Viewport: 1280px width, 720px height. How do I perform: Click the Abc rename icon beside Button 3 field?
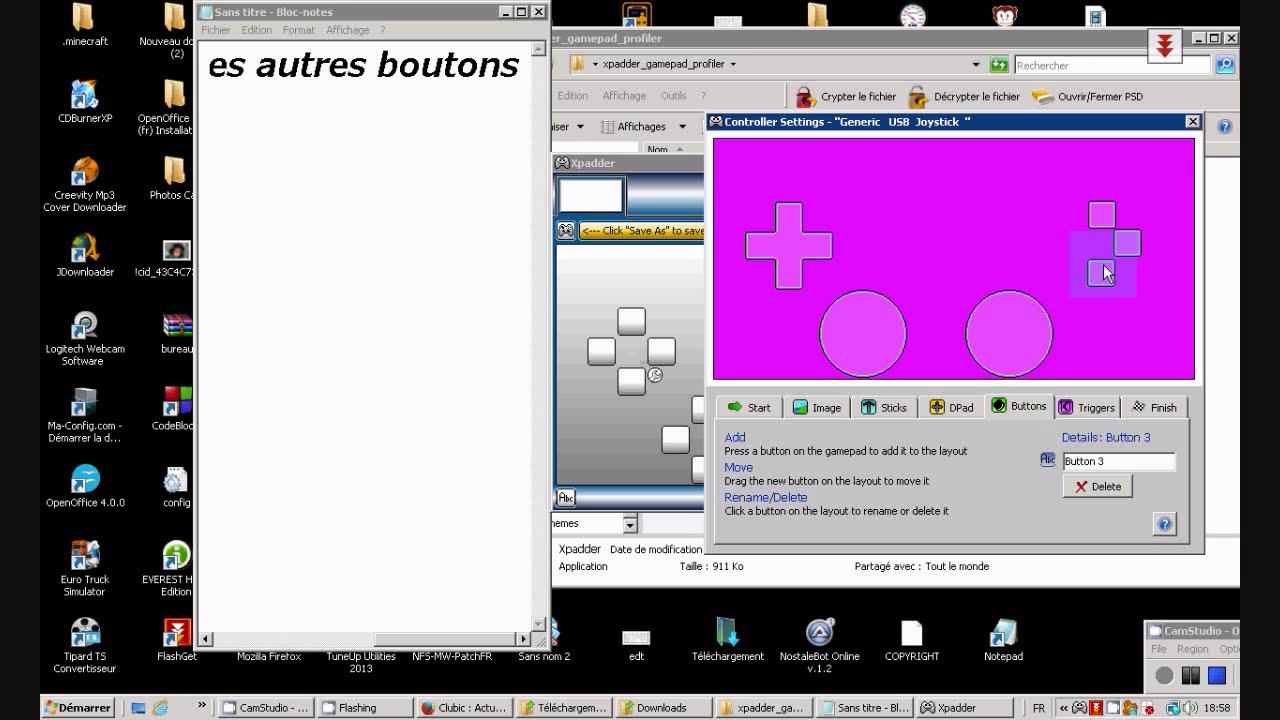point(1047,460)
